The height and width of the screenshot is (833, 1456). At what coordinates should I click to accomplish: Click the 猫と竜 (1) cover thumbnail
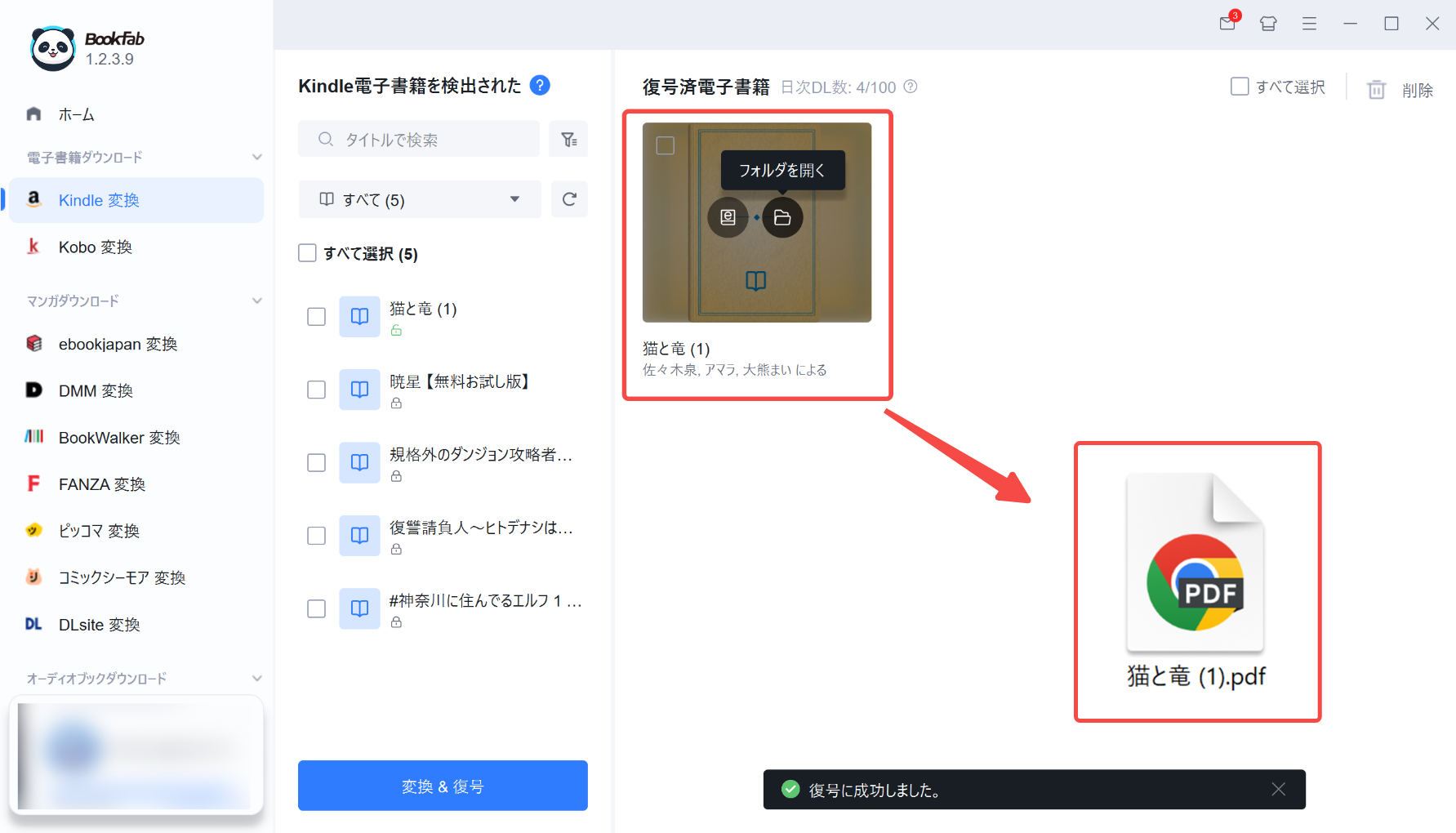click(757, 222)
